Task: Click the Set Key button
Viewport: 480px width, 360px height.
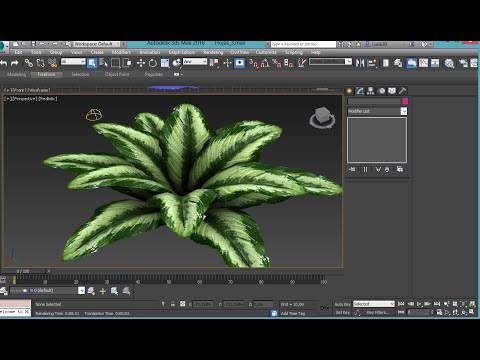Action: (x=342, y=312)
